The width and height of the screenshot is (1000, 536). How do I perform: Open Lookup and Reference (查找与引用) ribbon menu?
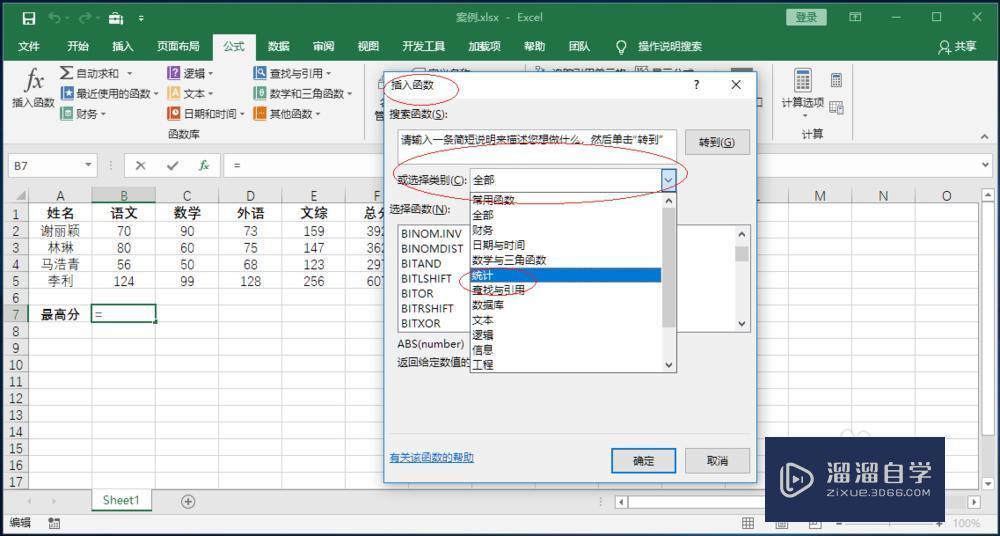coord(292,73)
